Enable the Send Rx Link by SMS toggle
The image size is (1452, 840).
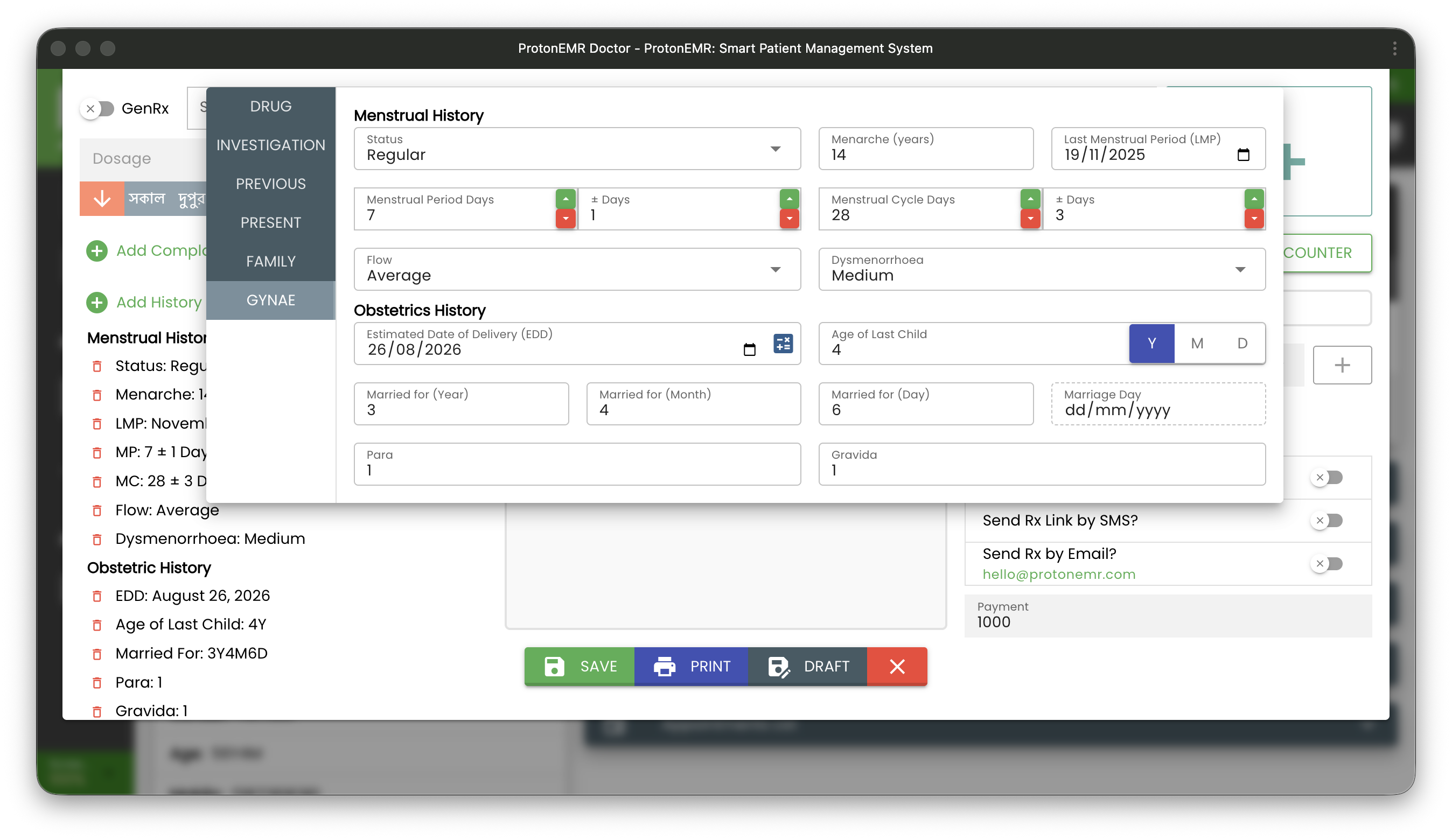(1328, 520)
